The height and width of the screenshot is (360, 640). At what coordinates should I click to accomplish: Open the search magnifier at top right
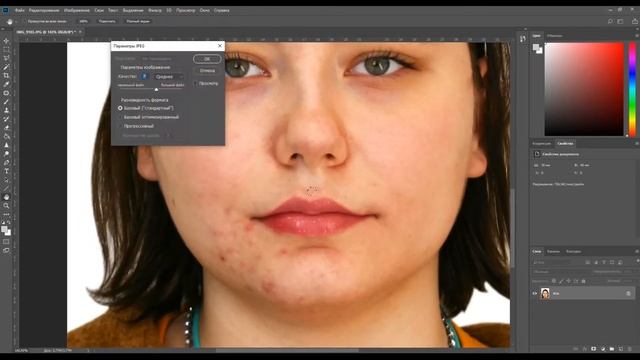point(610,21)
